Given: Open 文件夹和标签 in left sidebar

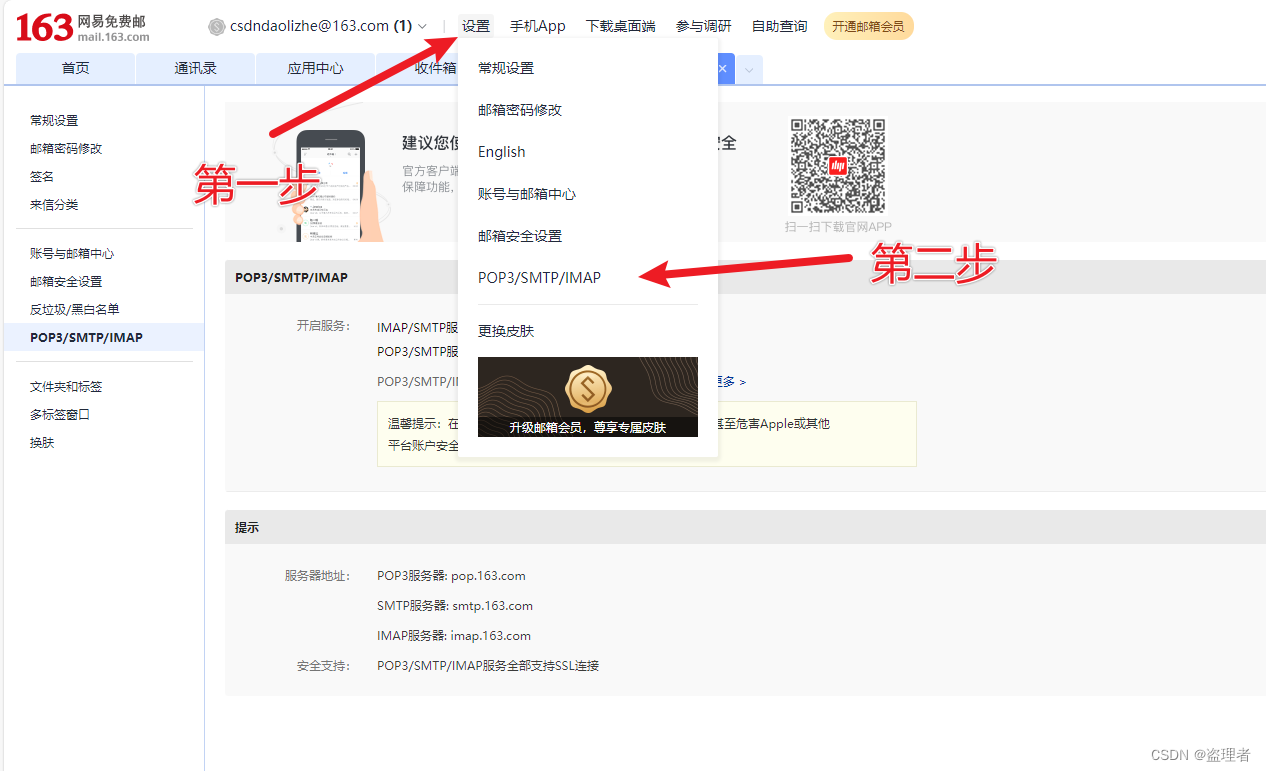Looking at the screenshot, I should (x=66, y=386).
